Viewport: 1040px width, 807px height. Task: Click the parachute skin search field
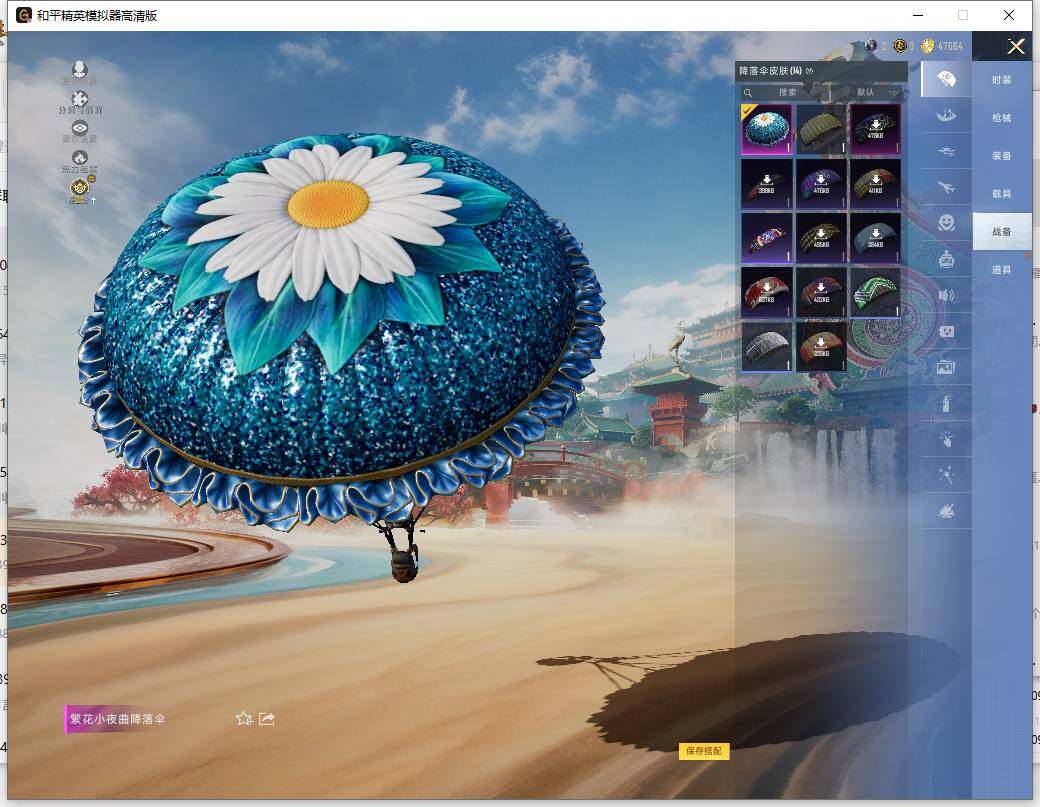click(x=787, y=92)
